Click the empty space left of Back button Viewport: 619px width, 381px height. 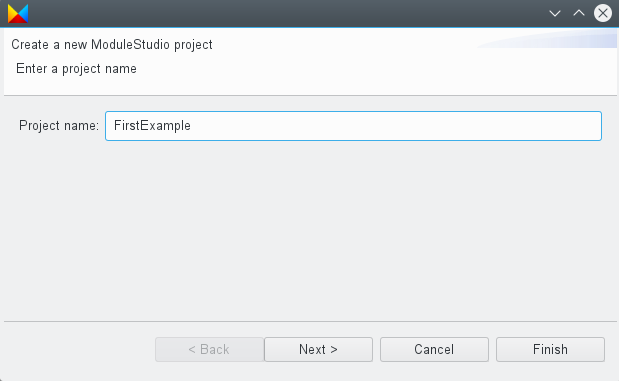[79, 349]
